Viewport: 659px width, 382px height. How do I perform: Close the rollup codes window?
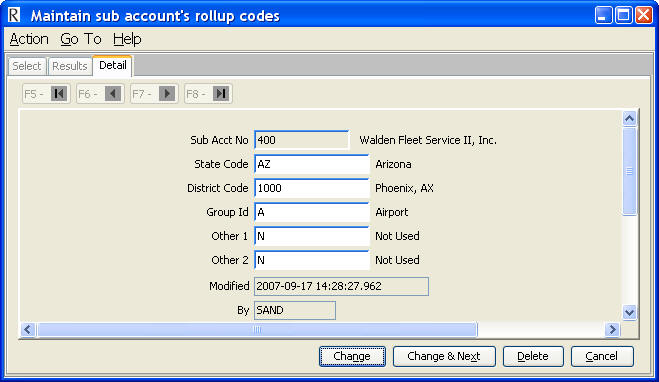tap(644, 16)
